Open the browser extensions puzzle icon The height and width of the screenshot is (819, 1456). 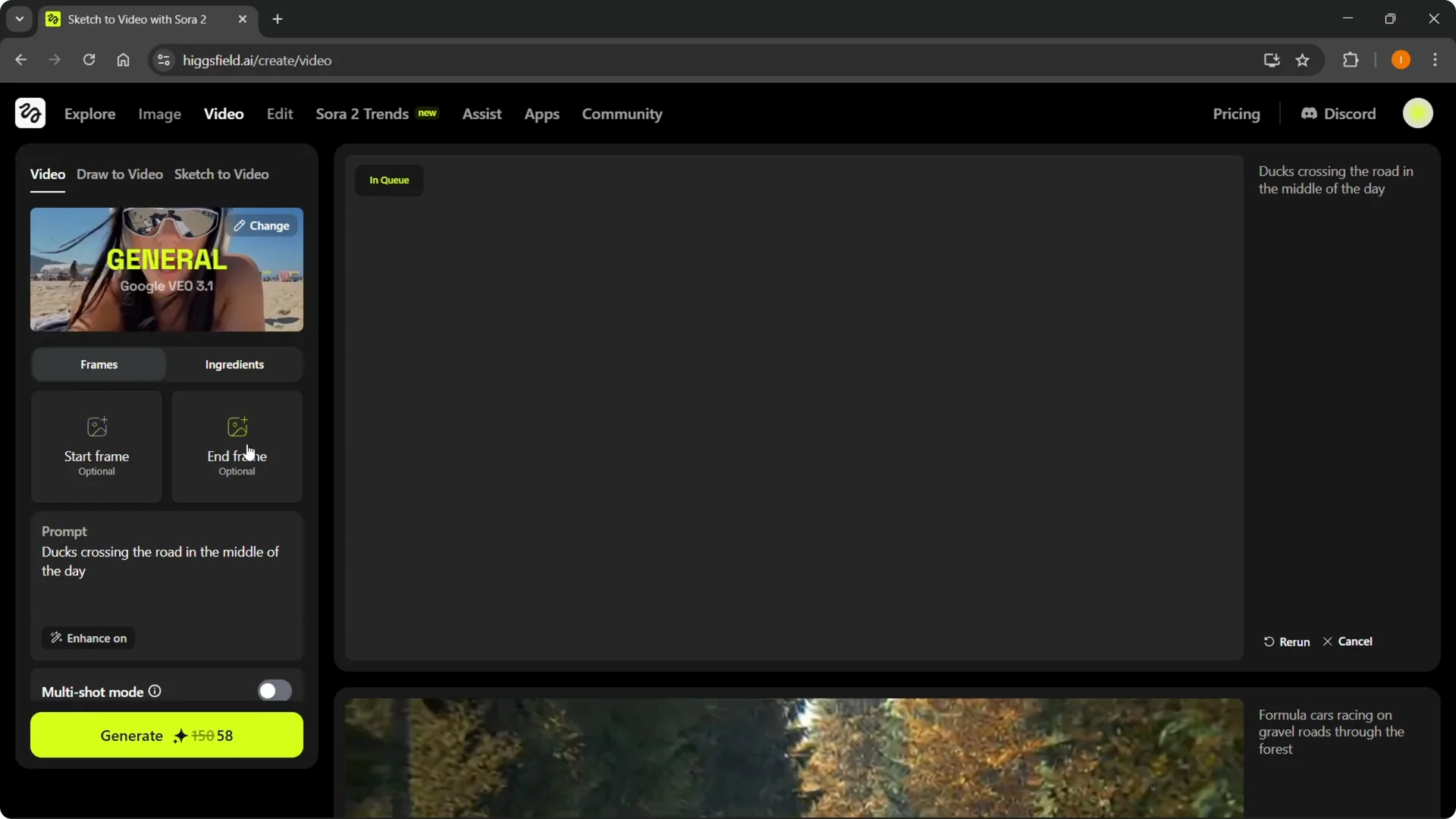1351,60
